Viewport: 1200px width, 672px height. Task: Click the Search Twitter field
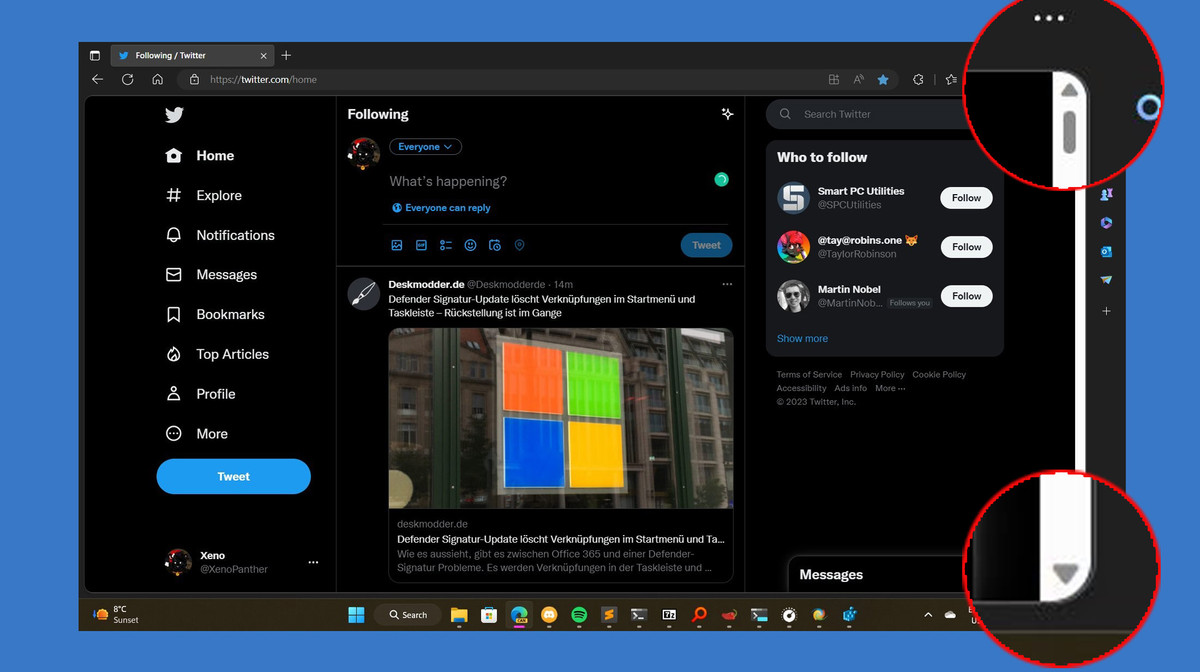pyautogui.click(x=868, y=114)
